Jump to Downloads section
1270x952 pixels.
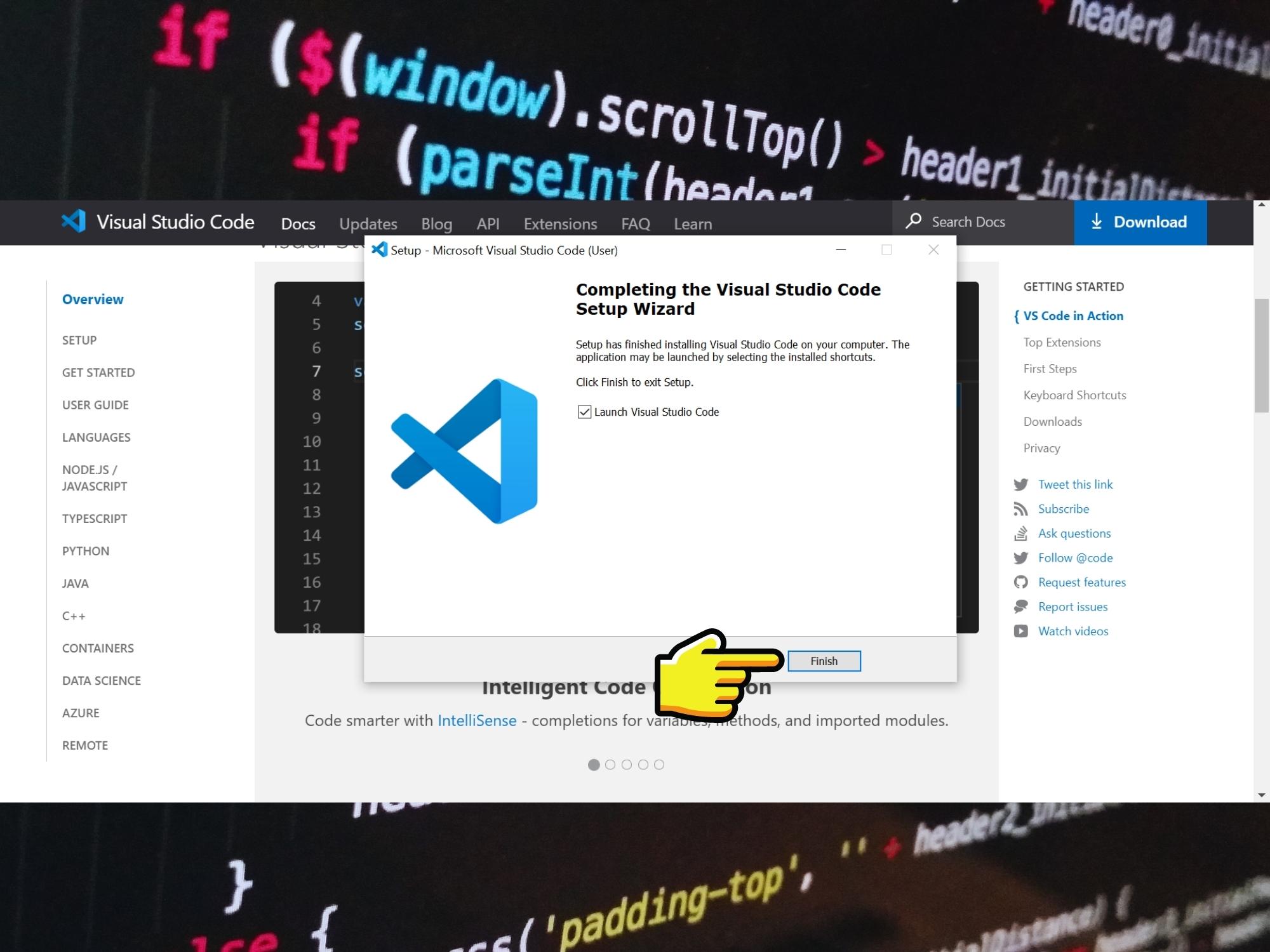pos(1053,421)
